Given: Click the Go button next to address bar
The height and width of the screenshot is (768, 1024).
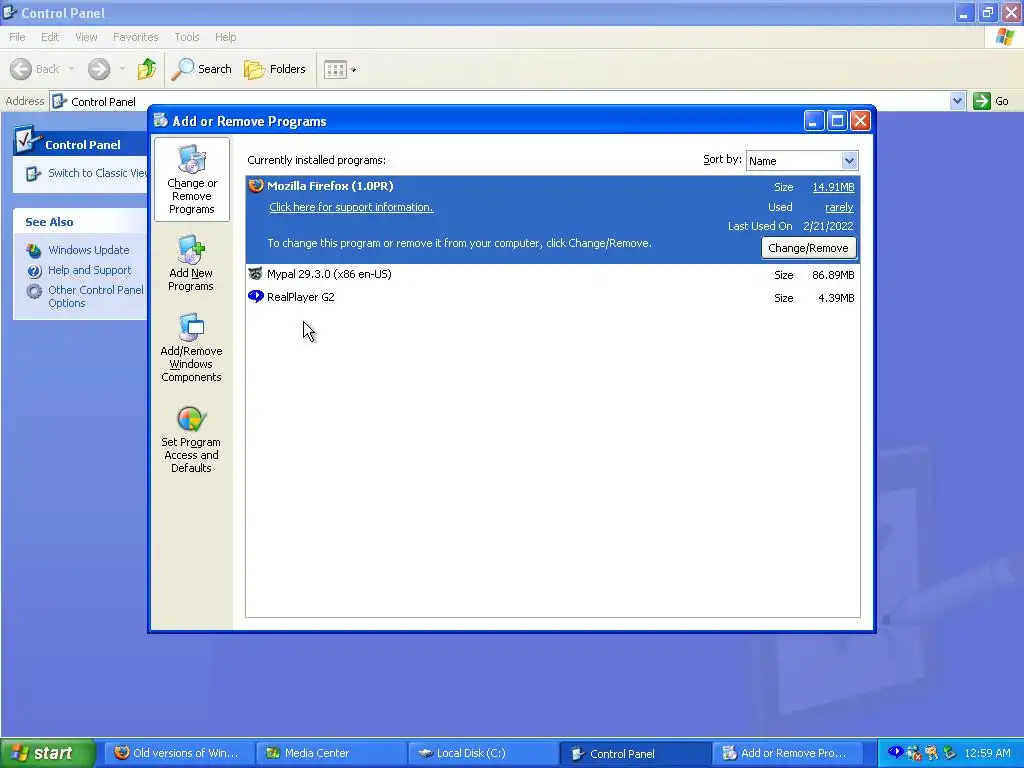Looking at the screenshot, I should [x=992, y=101].
